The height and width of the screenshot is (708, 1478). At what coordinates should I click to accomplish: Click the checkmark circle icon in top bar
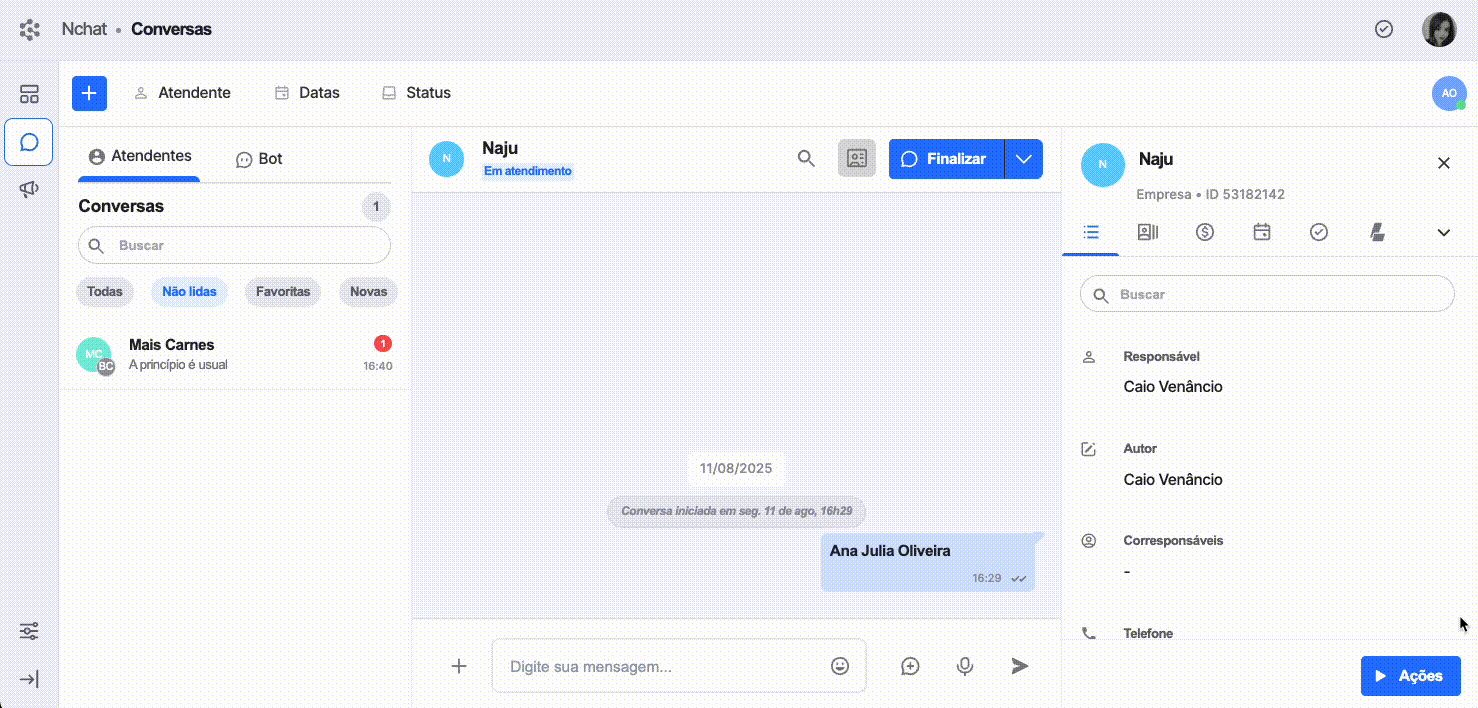pyautogui.click(x=1384, y=29)
